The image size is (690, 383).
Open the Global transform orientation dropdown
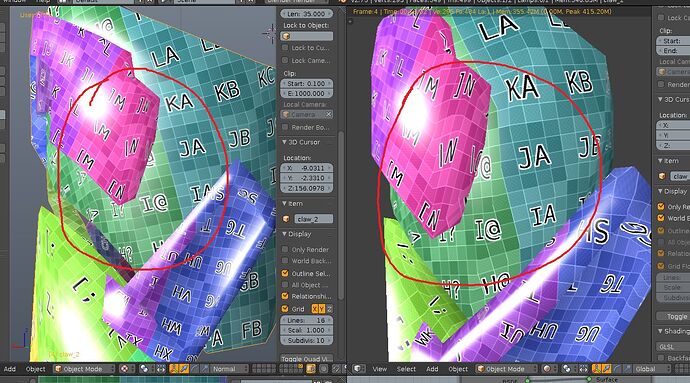click(652, 369)
